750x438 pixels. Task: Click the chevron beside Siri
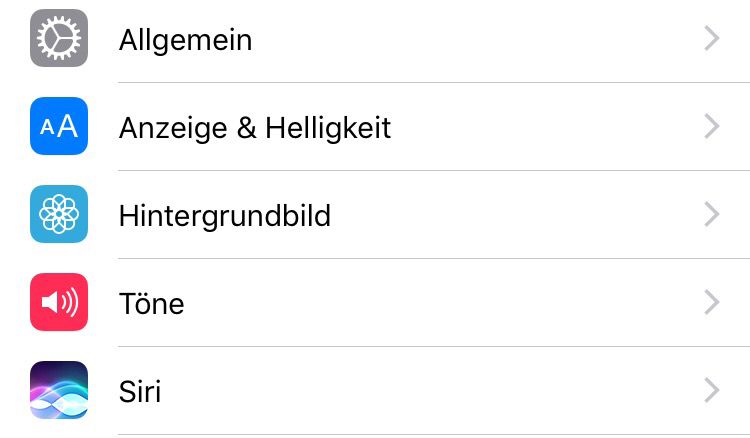712,390
